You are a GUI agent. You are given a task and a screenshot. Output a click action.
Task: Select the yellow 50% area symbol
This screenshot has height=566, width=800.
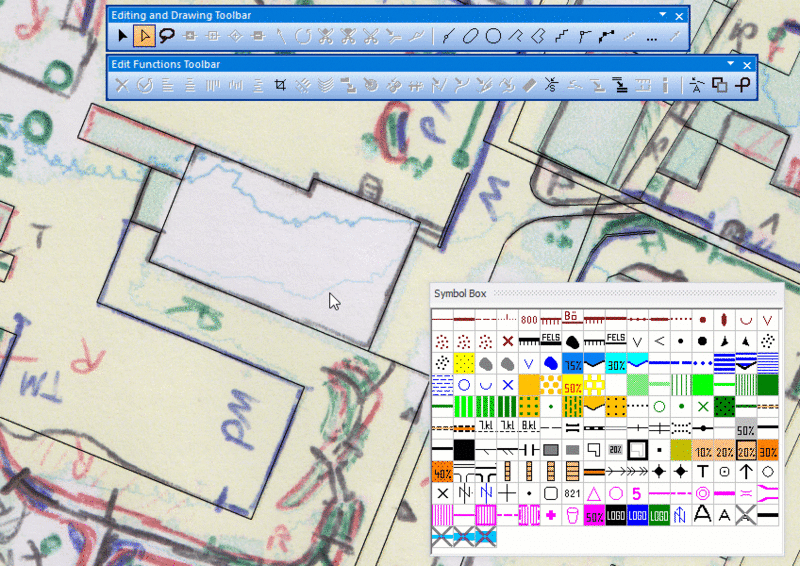572,385
